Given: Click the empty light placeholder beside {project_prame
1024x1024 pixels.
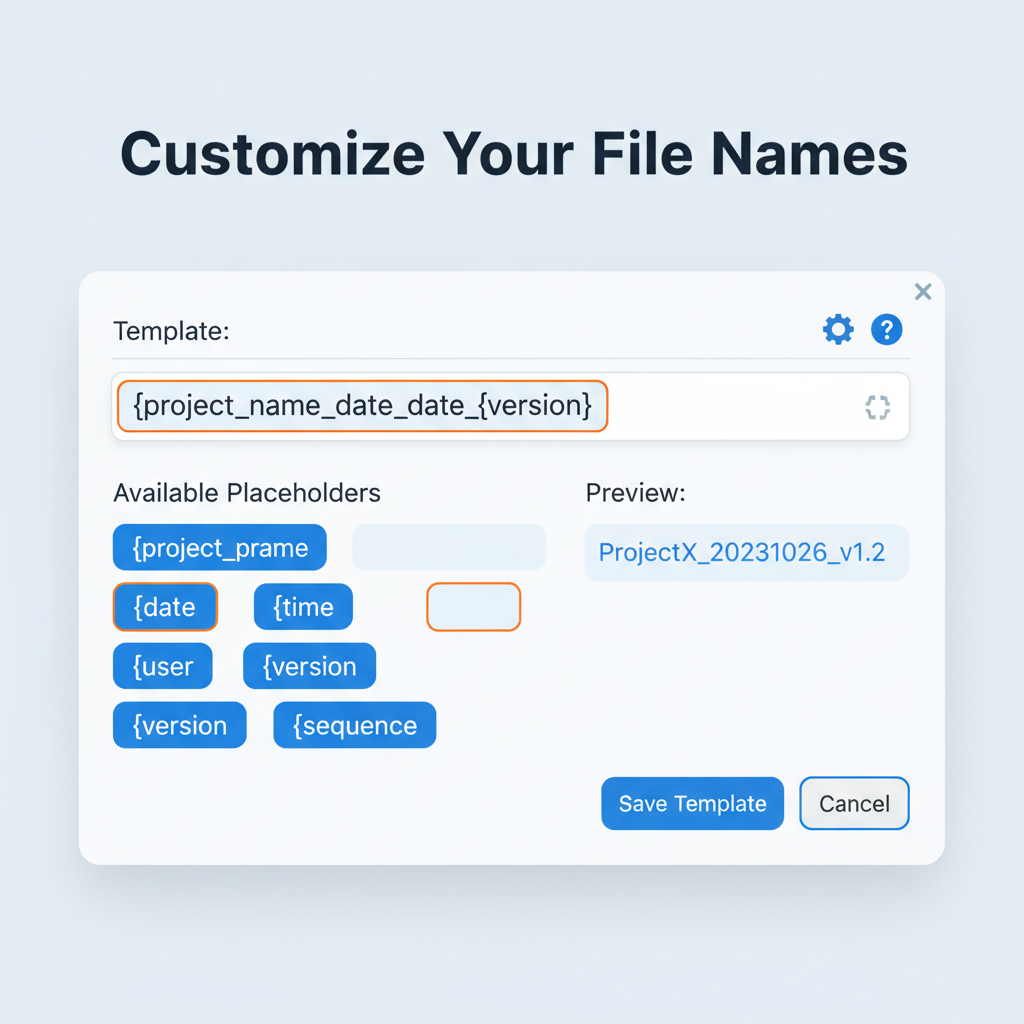Looking at the screenshot, I should click(x=449, y=547).
